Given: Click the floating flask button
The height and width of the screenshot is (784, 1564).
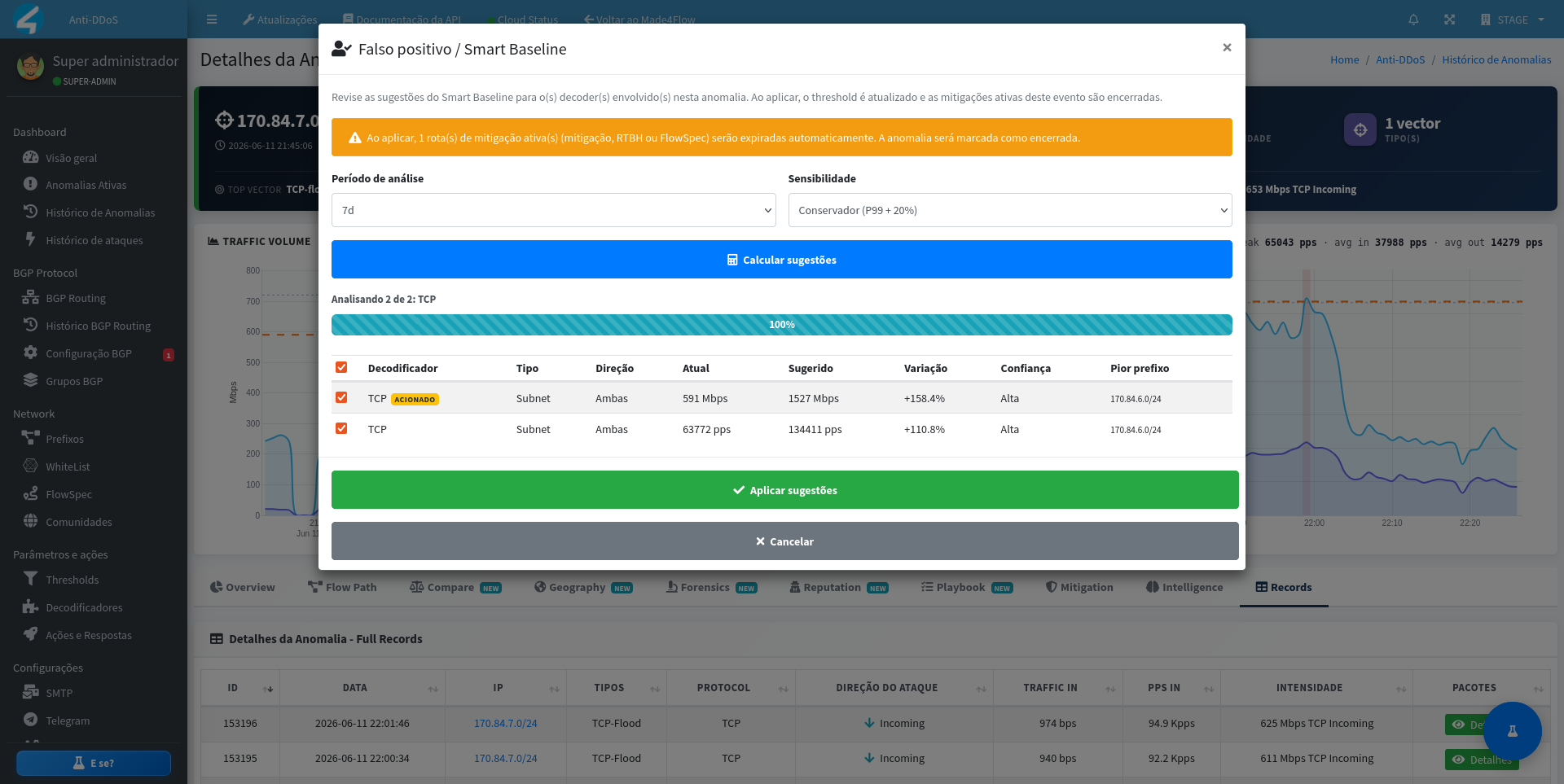Looking at the screenshot, I should [1512, 731].
